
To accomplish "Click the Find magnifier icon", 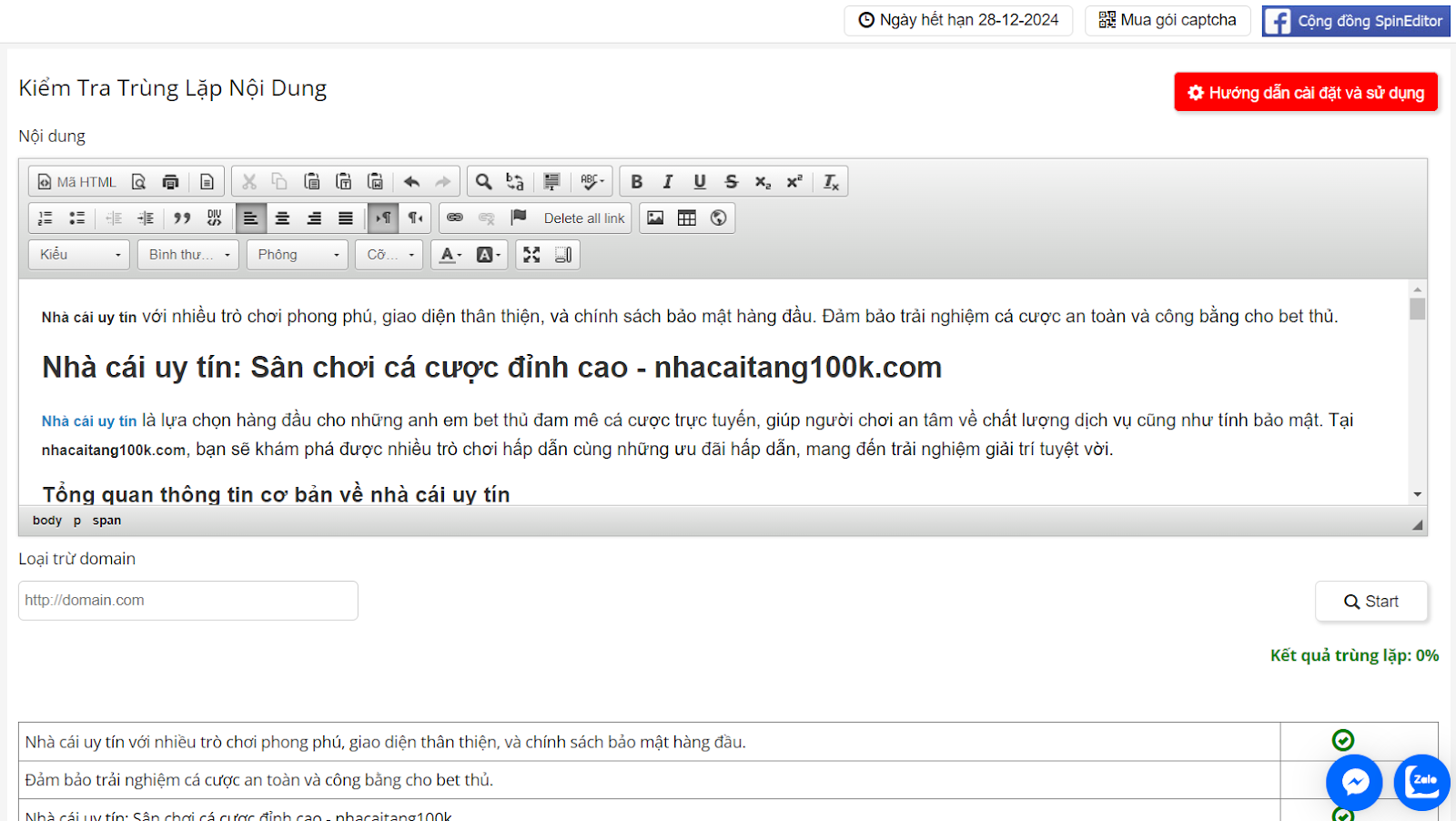I will [484, 182].
